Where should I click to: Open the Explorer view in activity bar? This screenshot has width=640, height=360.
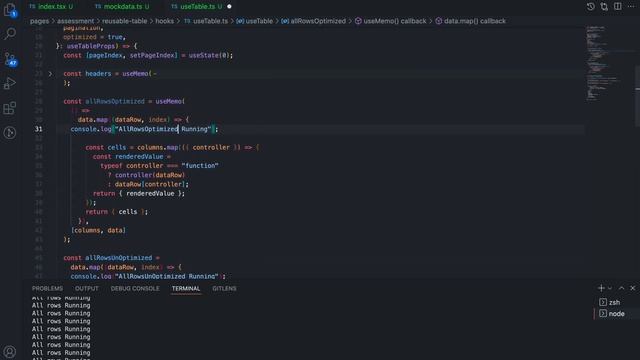point(9,10)
